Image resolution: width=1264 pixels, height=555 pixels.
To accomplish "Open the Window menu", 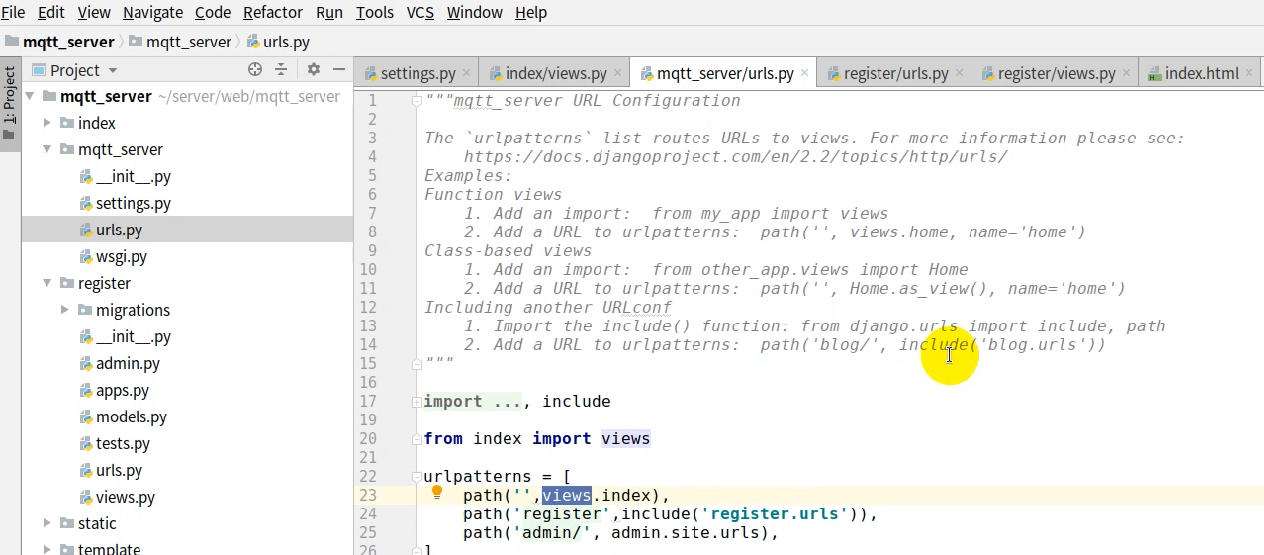I will [475, 12].
